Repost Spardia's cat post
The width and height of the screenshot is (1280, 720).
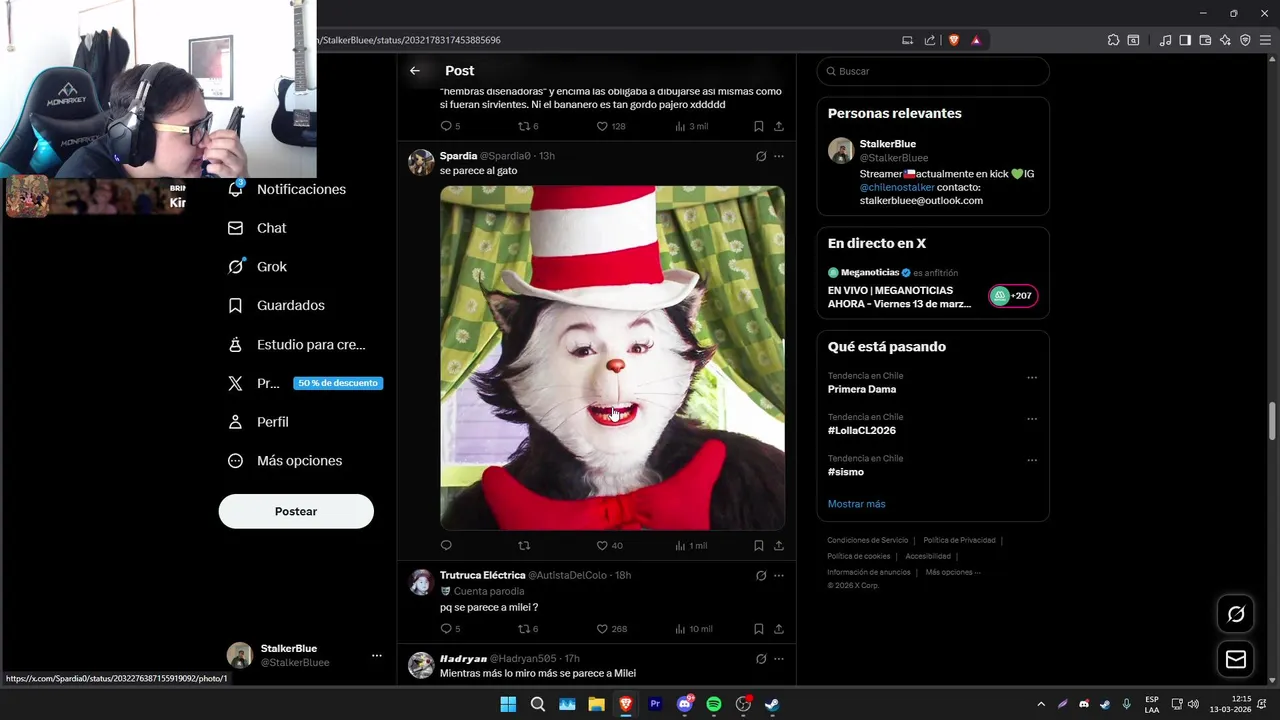point(524,545)
